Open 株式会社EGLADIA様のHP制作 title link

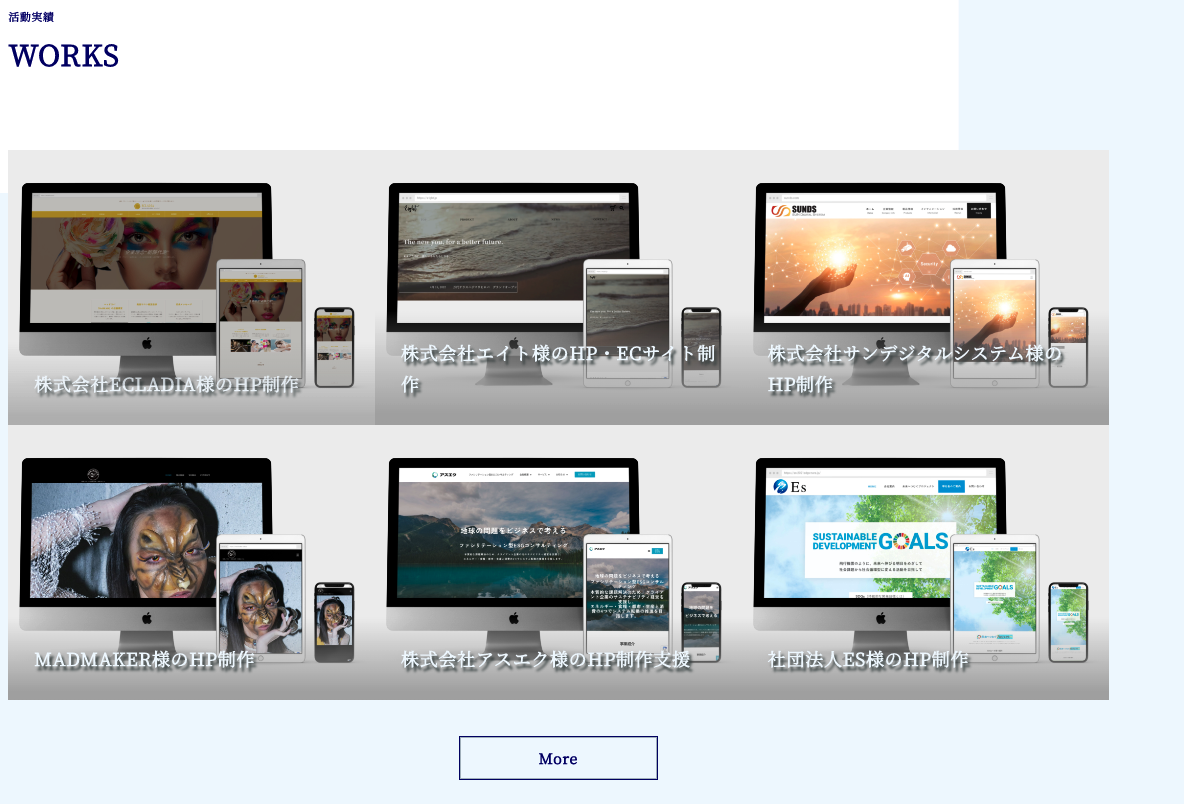click(x=167, y=384)
